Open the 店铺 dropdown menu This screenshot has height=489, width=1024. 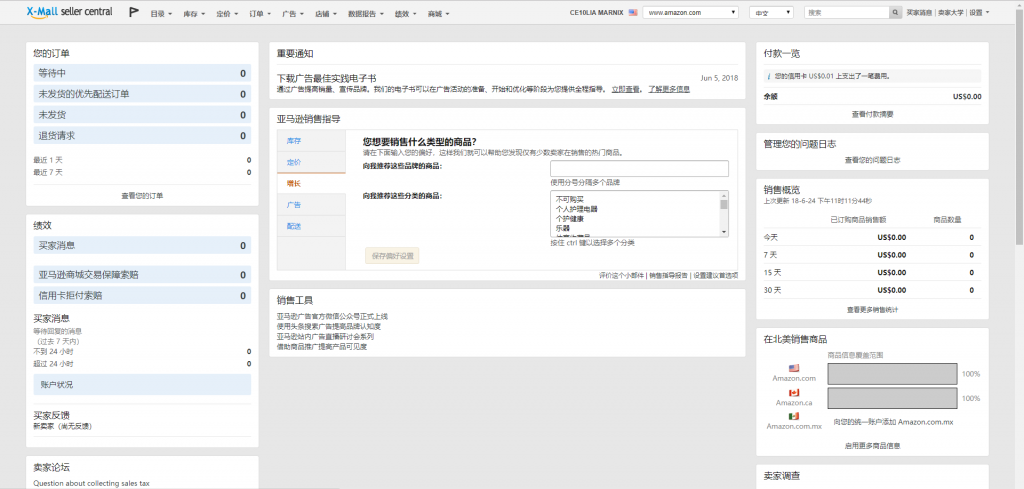tap(326, 14)
